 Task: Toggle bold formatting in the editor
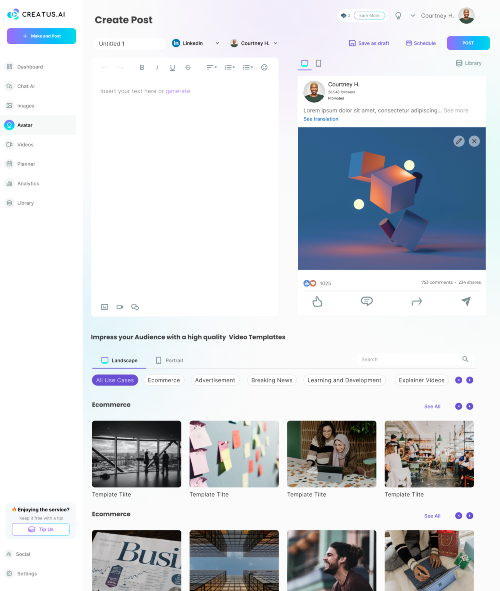pyautogui.click(x=142, y=67)
